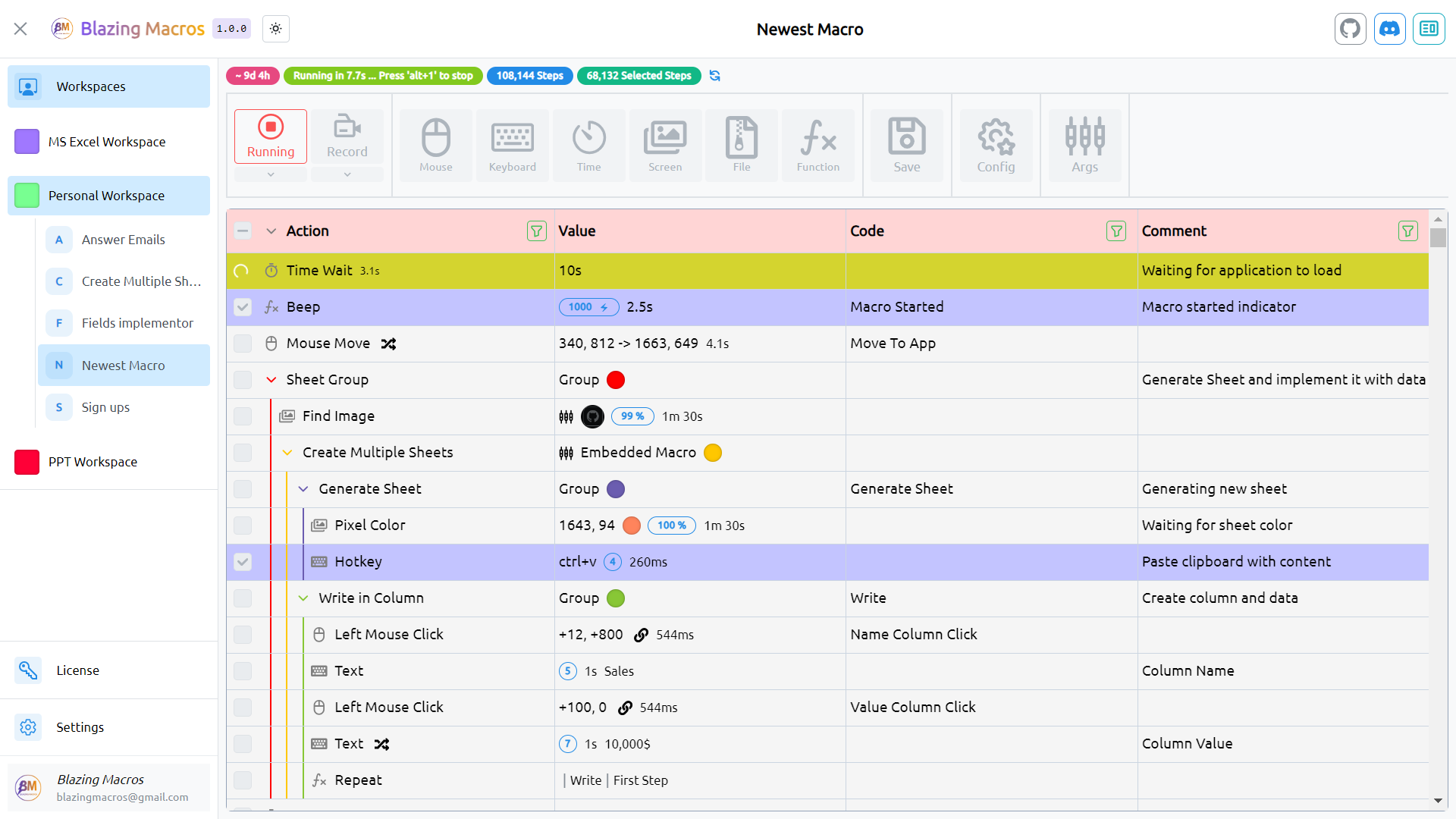
Task: Toggle the select-all checkbox in header
Action: pyautogui.click(x=243, y=231)
